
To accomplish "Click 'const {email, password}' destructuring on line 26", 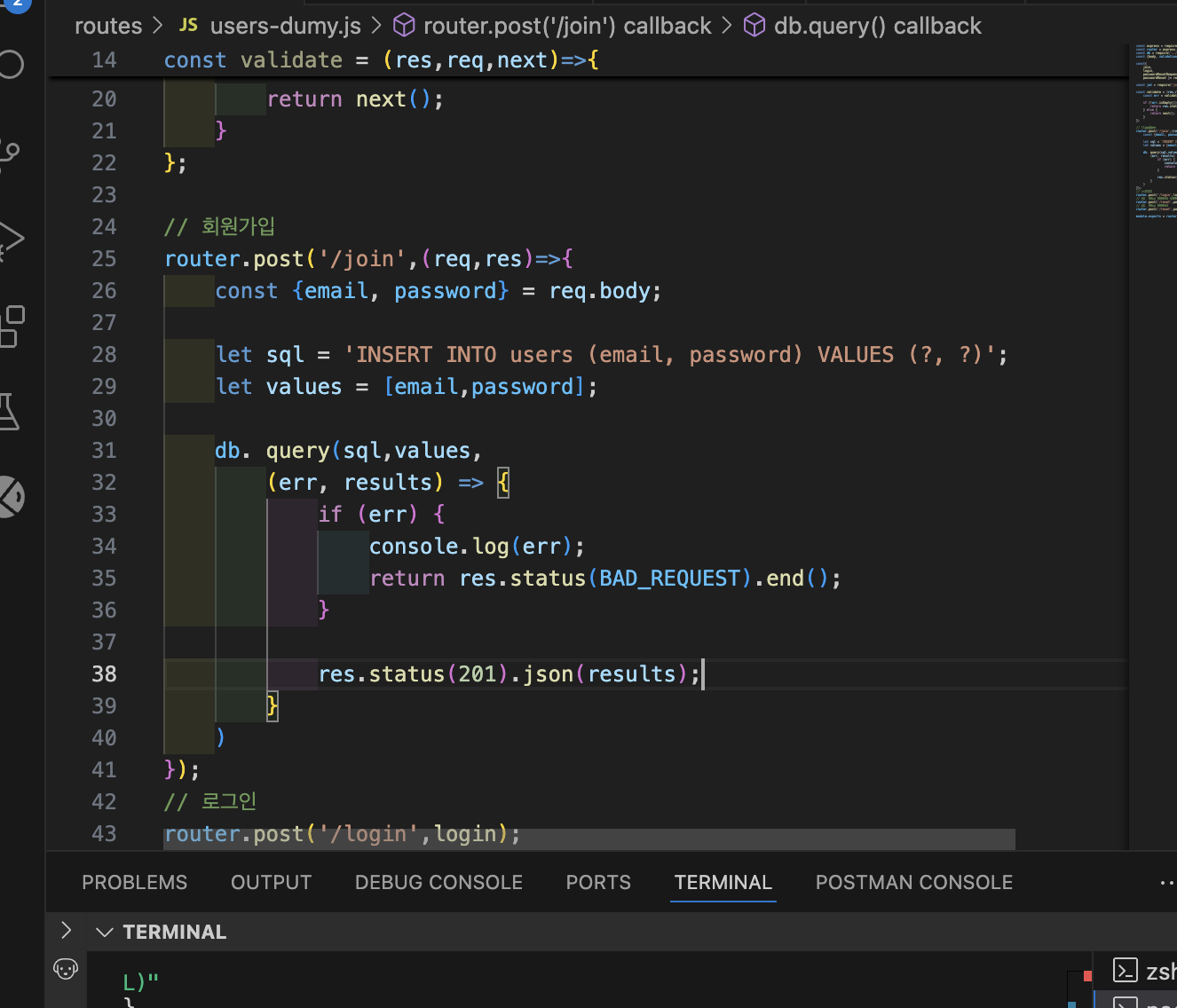I will pyautogui.click(x=362, y=291).
